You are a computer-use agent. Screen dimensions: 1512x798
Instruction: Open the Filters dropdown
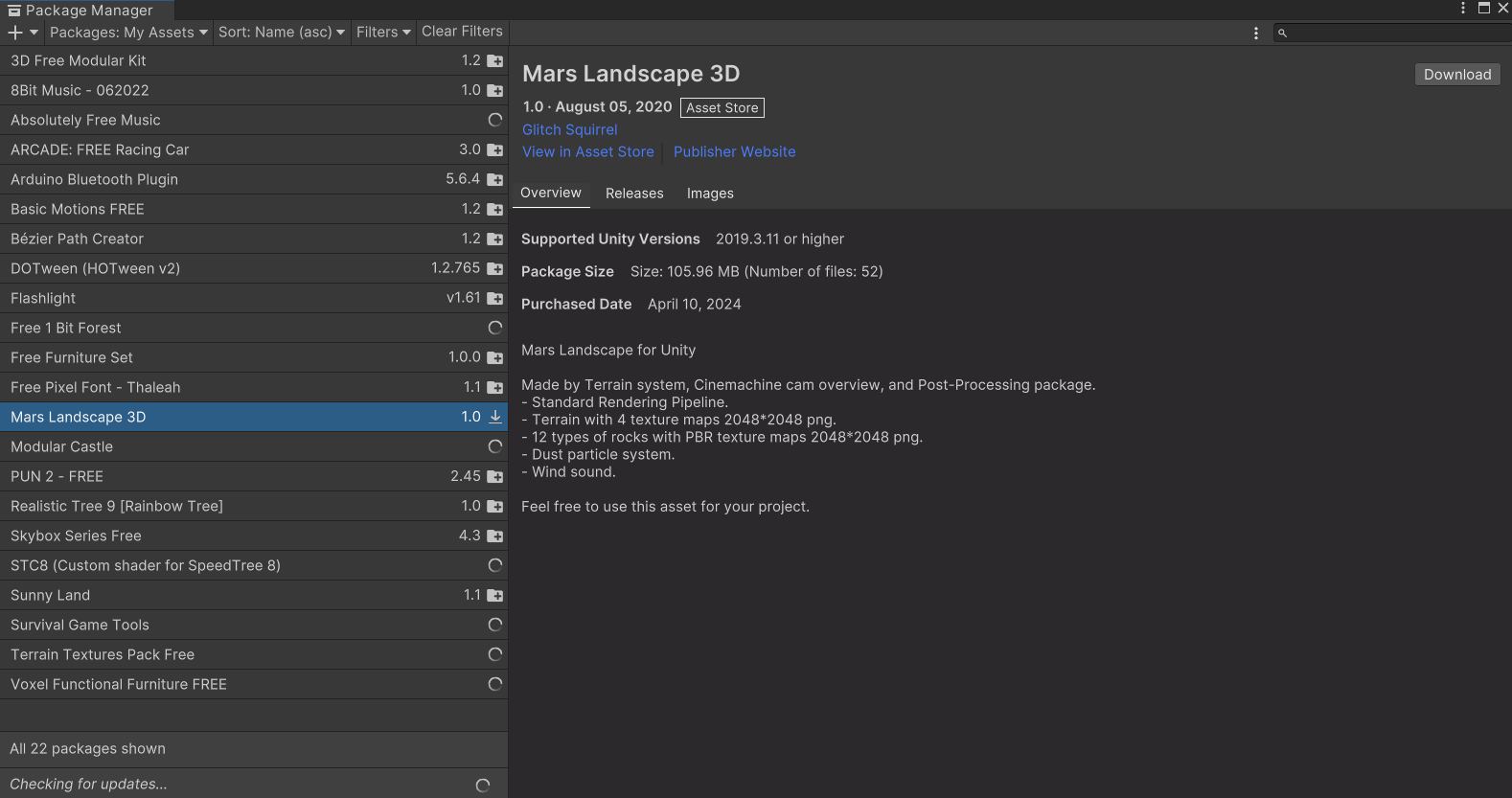click(x=383, y=33)
